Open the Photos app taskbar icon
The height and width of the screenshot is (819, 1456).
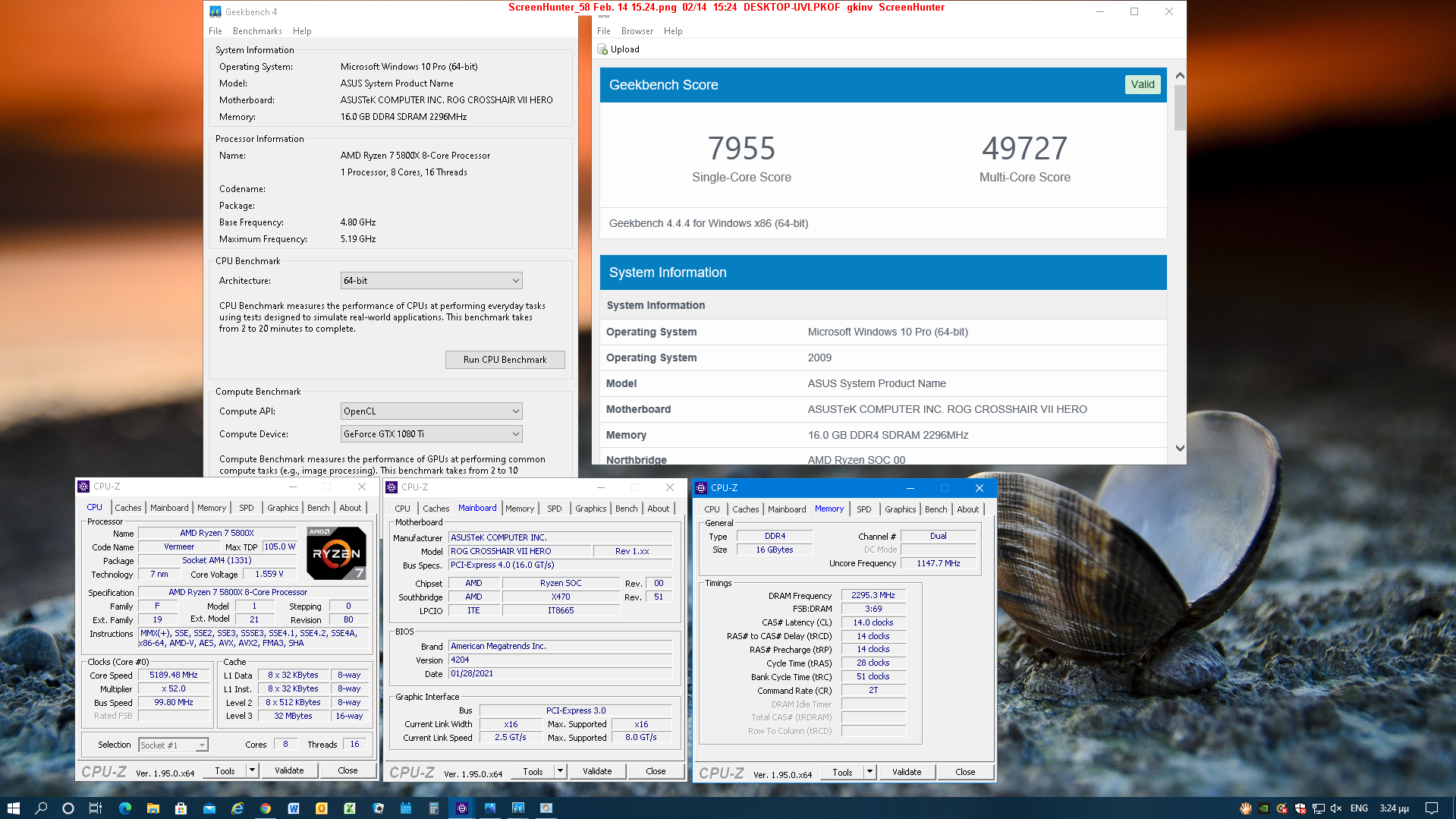pos(490,808)
